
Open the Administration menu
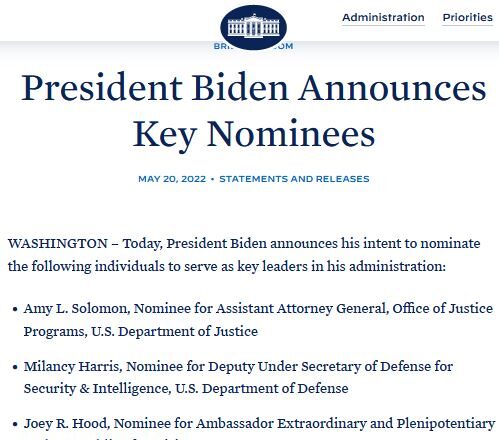(x=383, y=17)
